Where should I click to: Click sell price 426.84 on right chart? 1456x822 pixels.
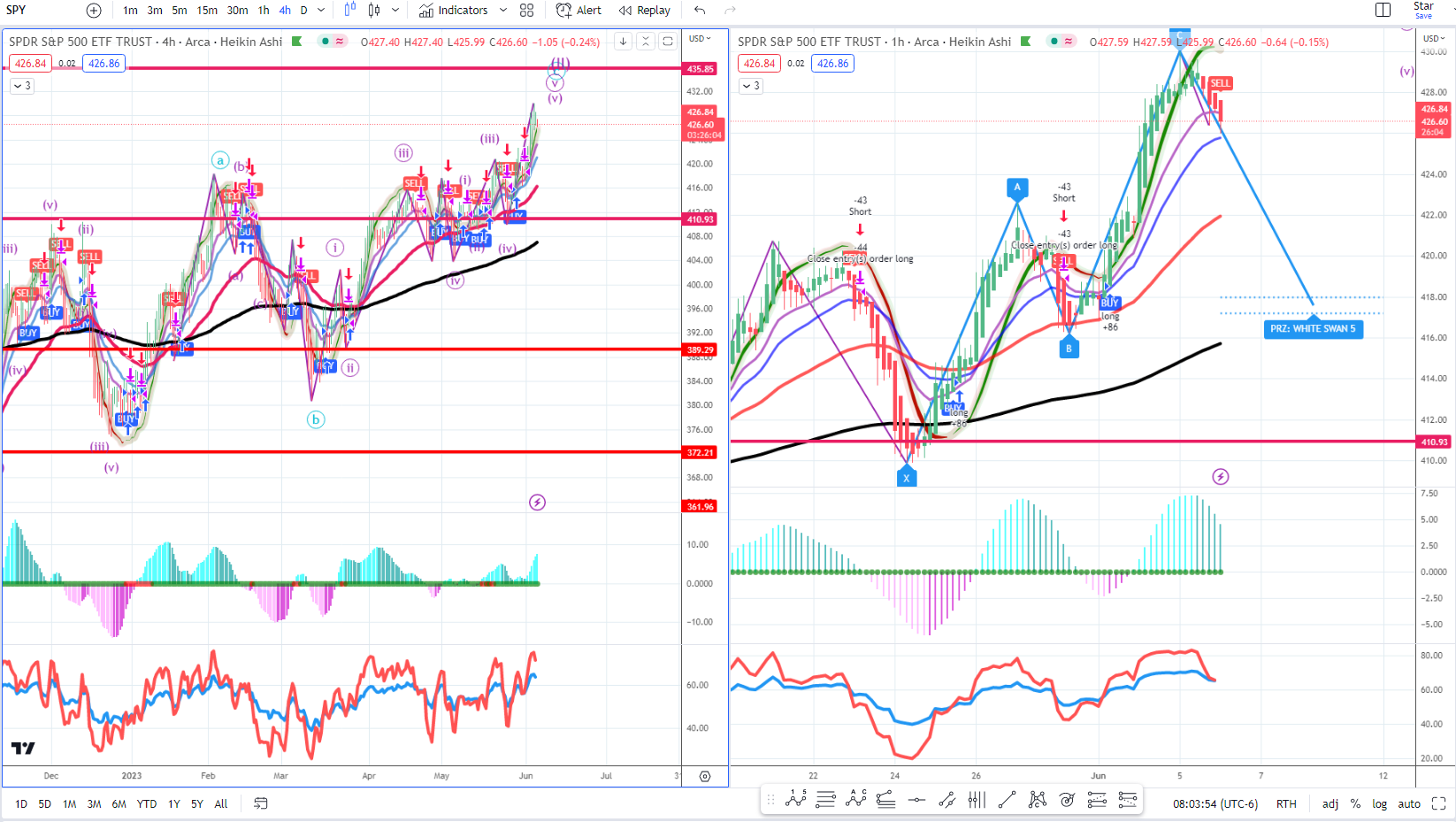point(759,64)
